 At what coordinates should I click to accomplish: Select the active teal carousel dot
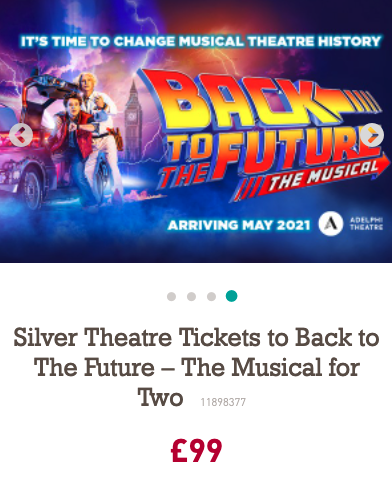click(231, 296)
